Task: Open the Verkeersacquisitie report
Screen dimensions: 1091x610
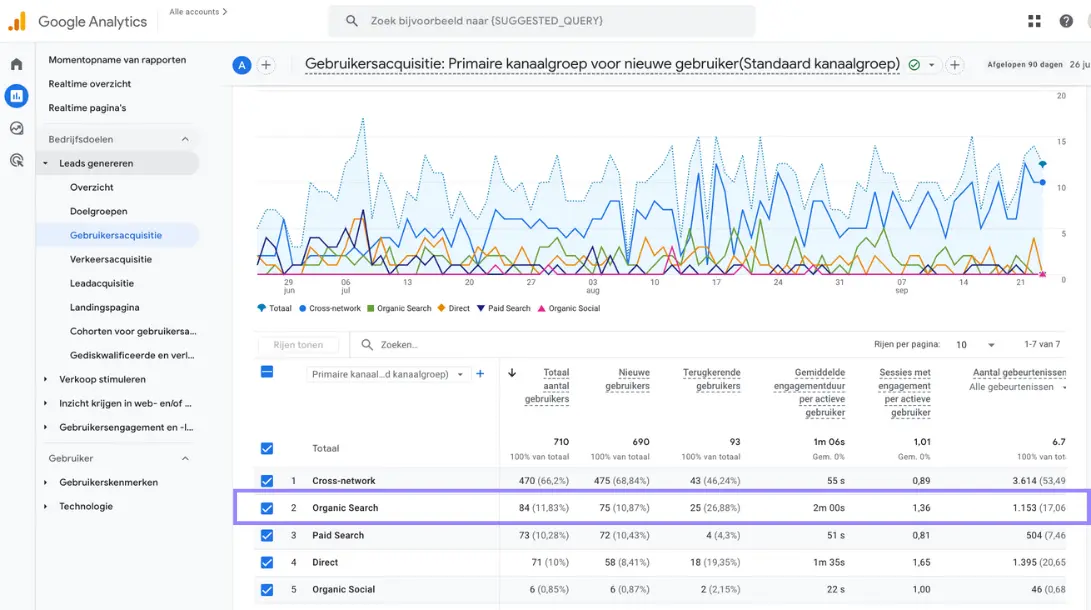Action: 108,259
